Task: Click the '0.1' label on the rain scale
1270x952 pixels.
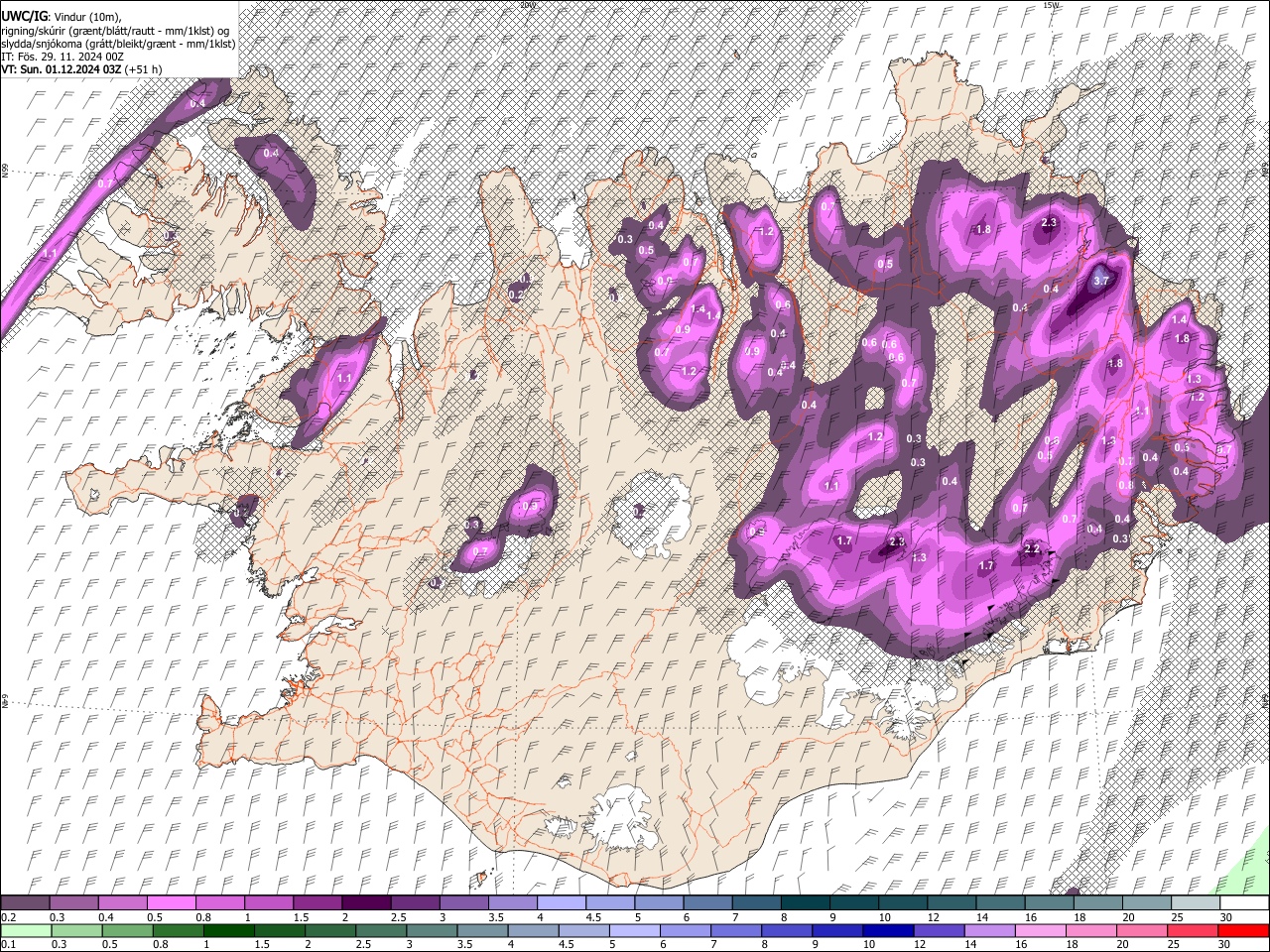Action: point(8,945)
